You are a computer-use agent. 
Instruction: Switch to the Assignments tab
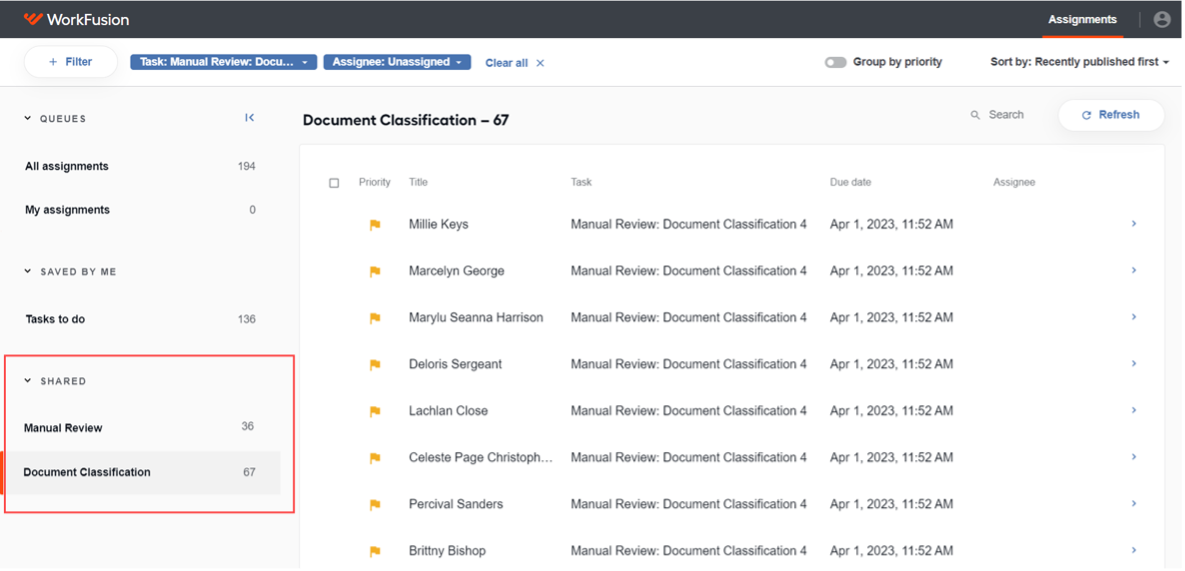(1082, 20)
